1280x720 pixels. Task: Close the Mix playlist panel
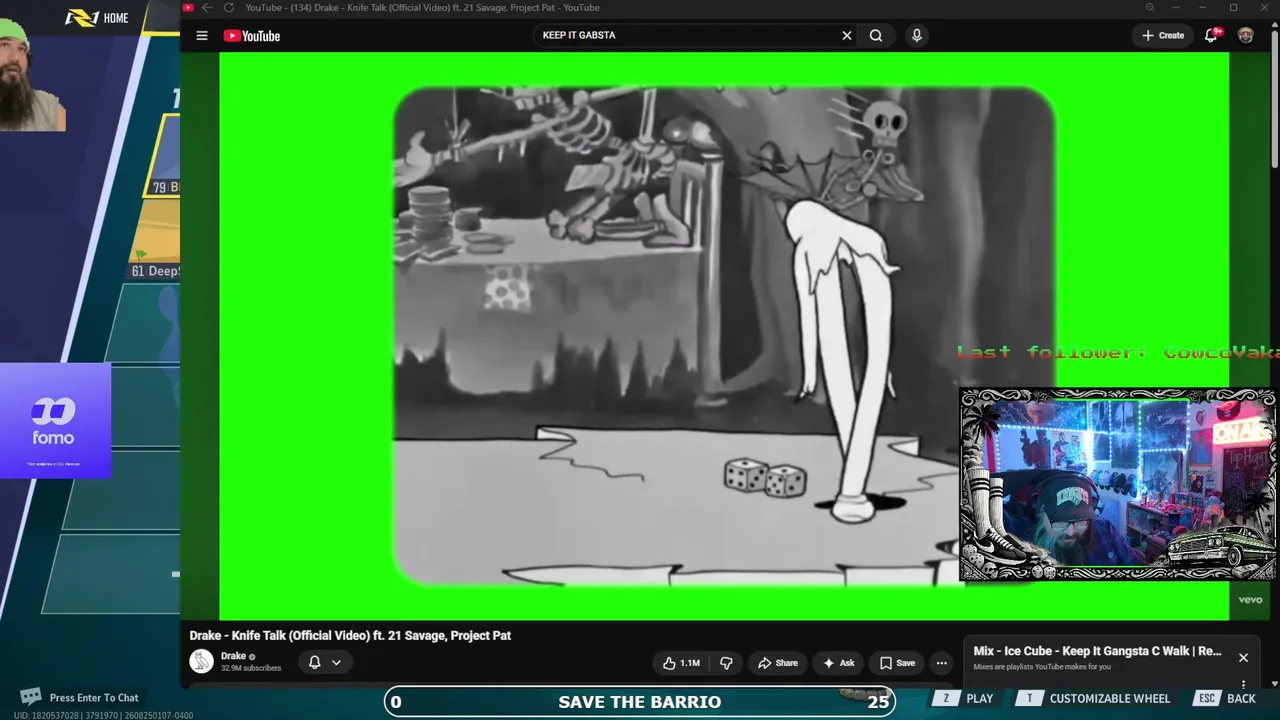click(1243, 658)
